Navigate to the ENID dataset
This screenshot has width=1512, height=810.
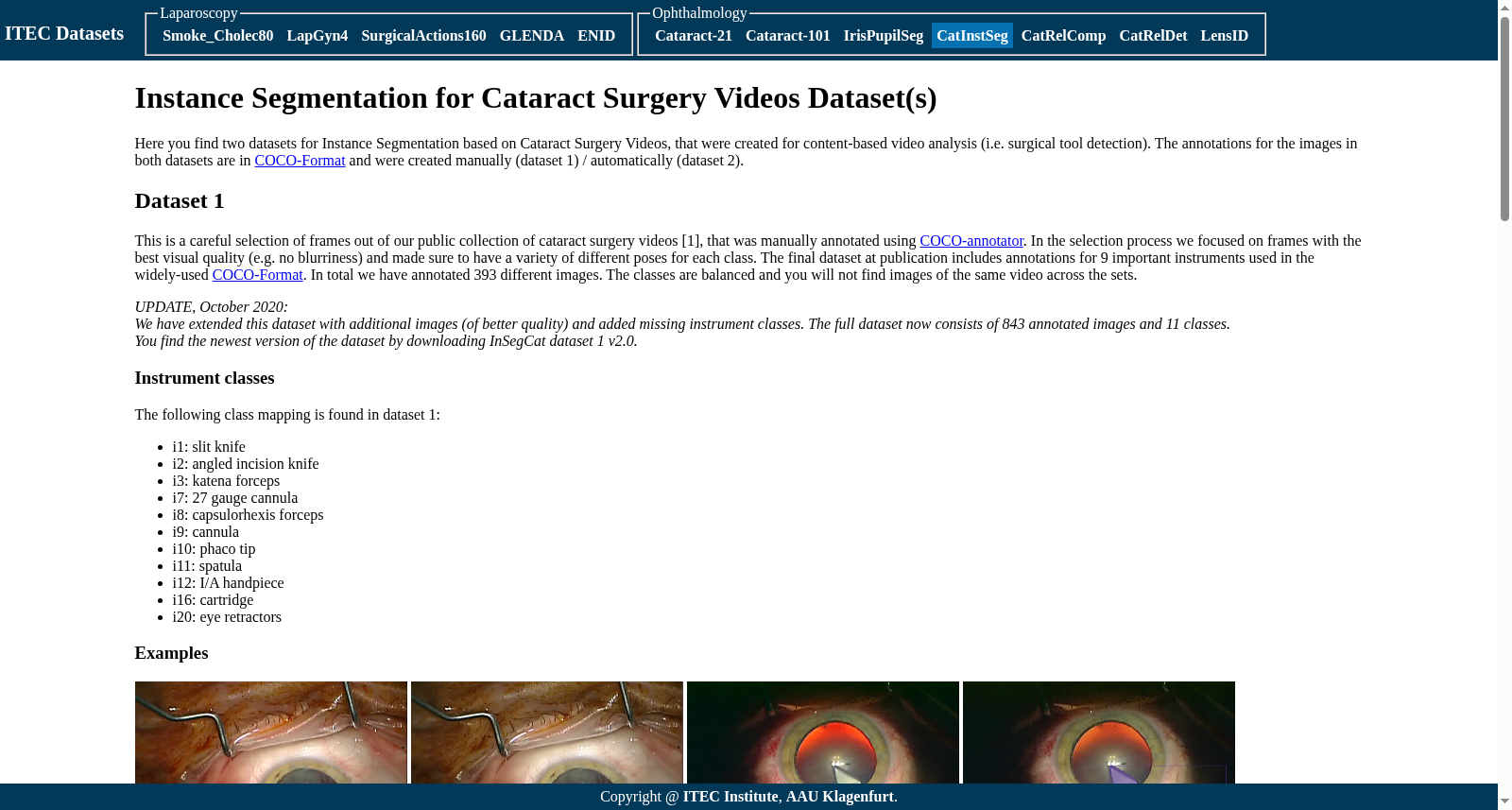pos(596,36)
